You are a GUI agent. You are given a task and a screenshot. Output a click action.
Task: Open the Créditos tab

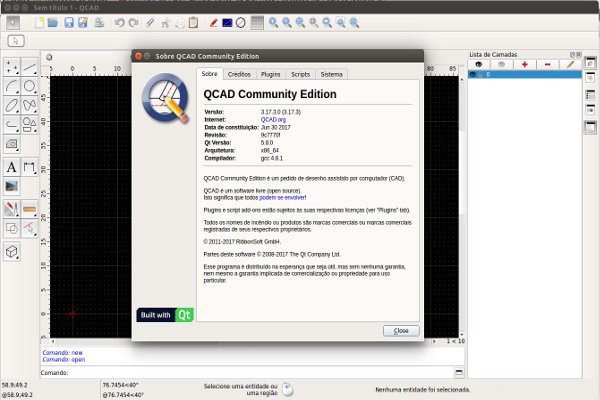pyautogui.click(x=239, y=74)
